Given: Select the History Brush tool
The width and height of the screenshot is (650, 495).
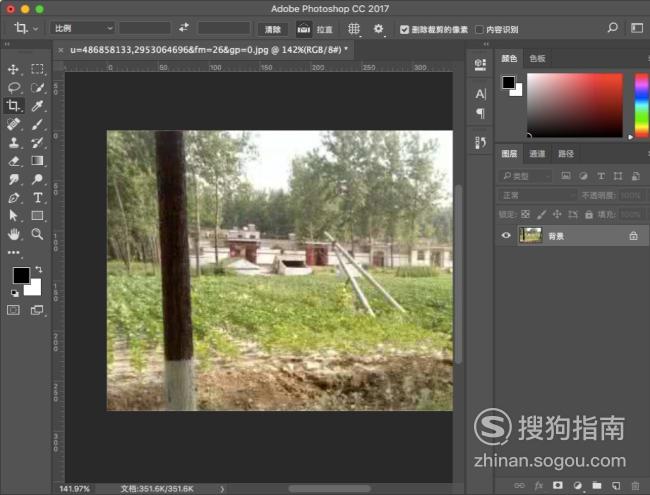Looking at the screenshot, I should coord(37,143).
